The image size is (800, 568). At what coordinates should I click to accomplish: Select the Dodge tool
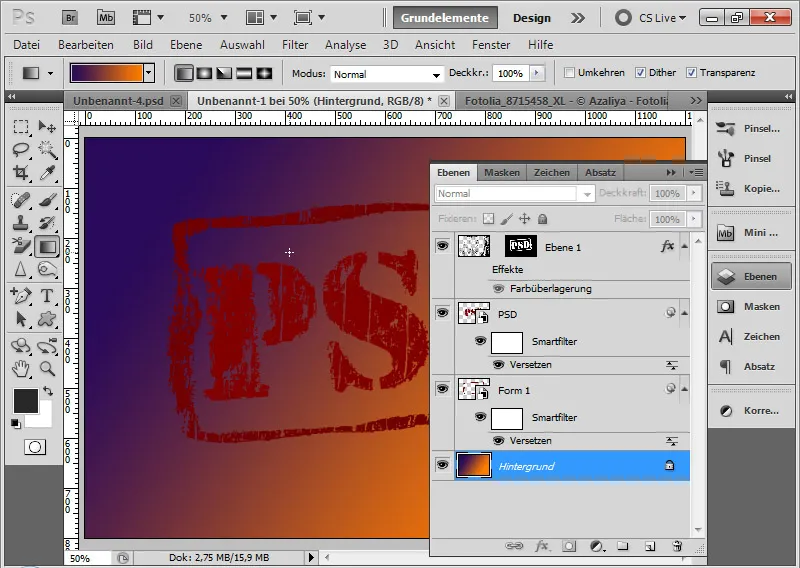click(x=47, y=269)
